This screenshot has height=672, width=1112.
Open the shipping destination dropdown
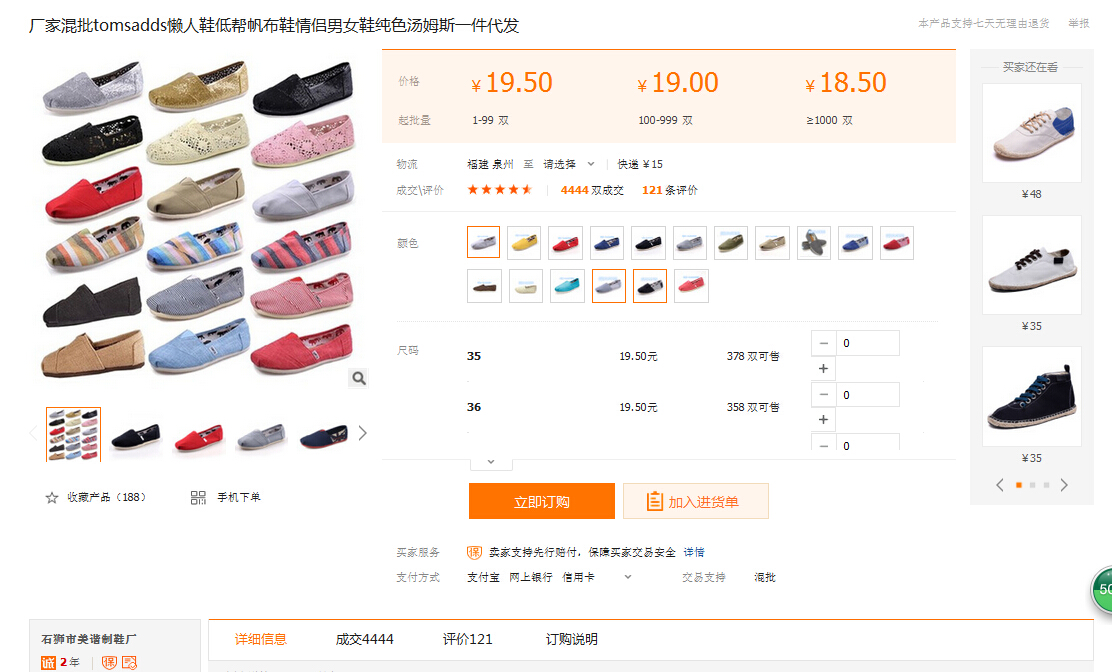569,164
